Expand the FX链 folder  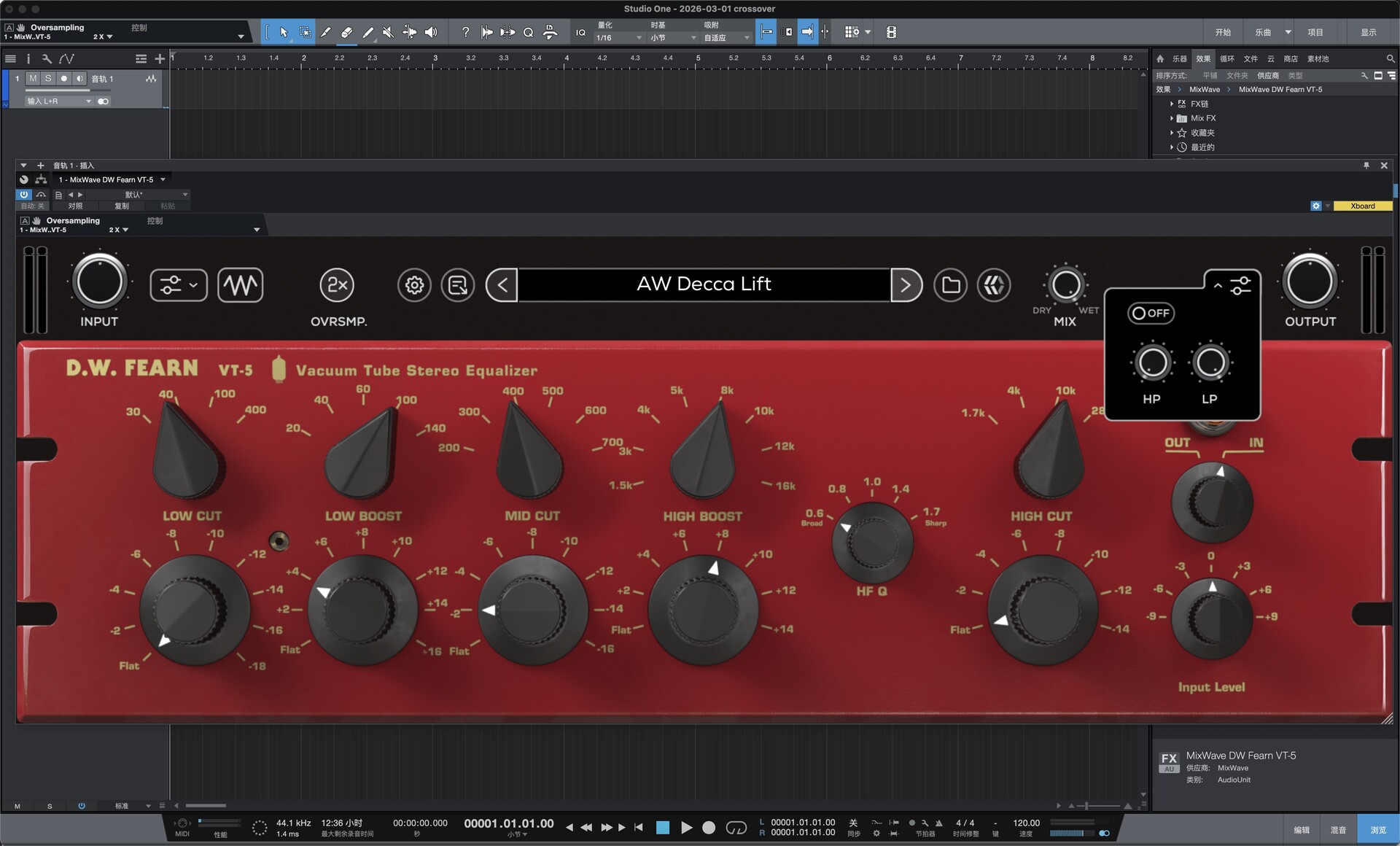1172,104
